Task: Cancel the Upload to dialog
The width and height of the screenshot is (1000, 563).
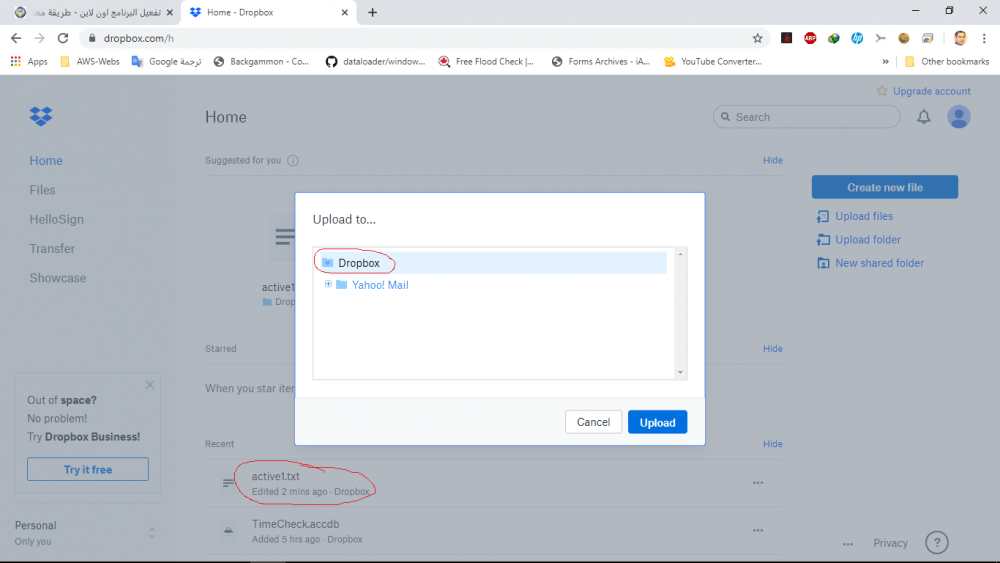Action: pos(593,422)
